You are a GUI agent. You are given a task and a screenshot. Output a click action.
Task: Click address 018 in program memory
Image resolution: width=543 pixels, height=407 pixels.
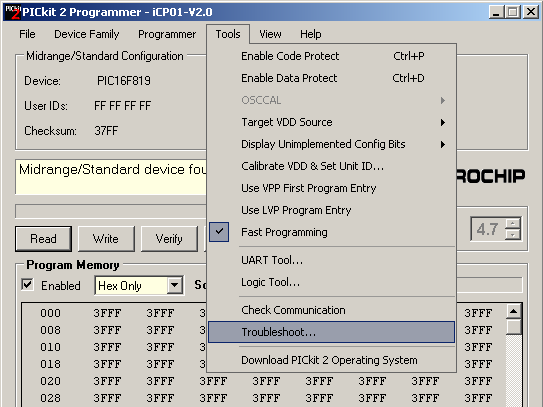tap(51, 364)
